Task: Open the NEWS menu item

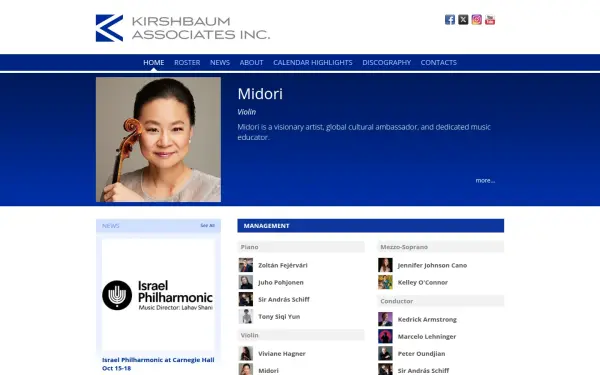Action: pyautogui.click(x=220, y=62)
